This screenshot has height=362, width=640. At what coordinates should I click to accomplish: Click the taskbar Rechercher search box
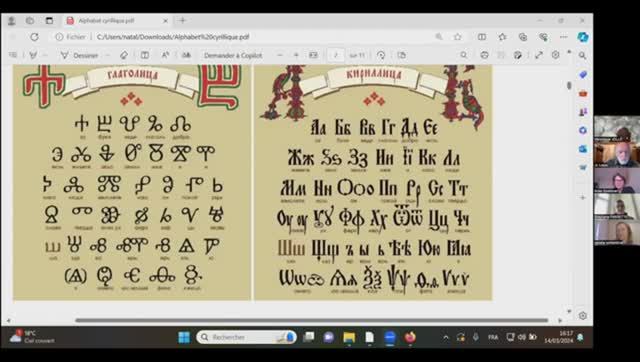coord(246,337)
